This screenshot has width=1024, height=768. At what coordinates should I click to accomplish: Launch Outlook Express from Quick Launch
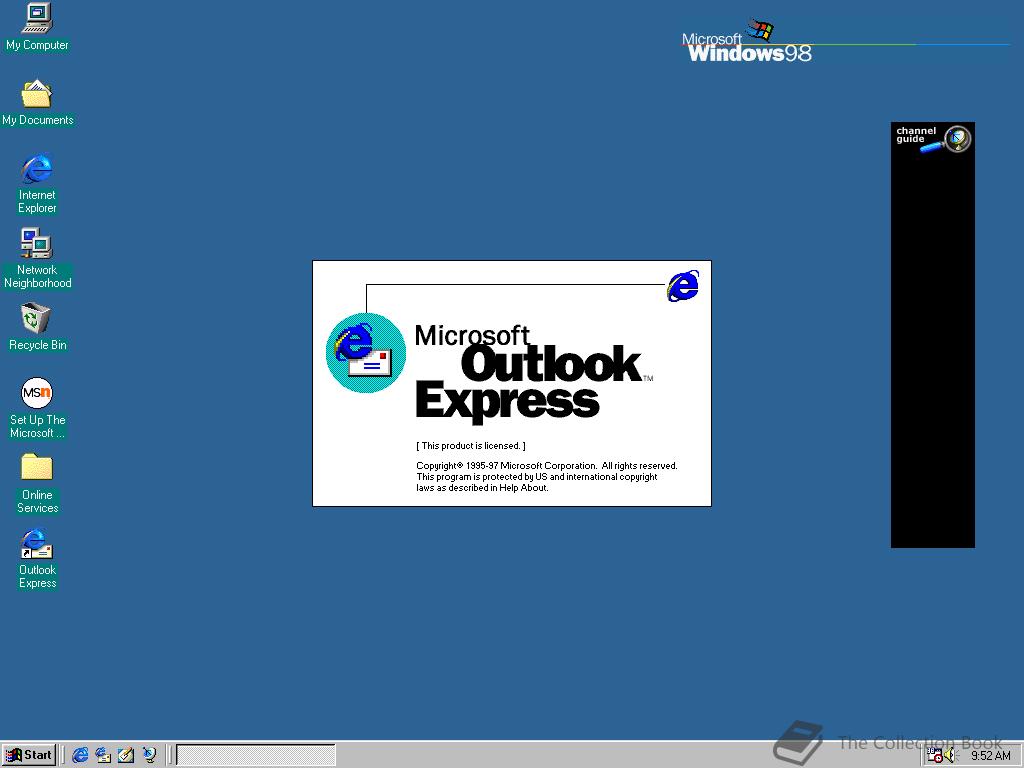click(x=103, y=755)
